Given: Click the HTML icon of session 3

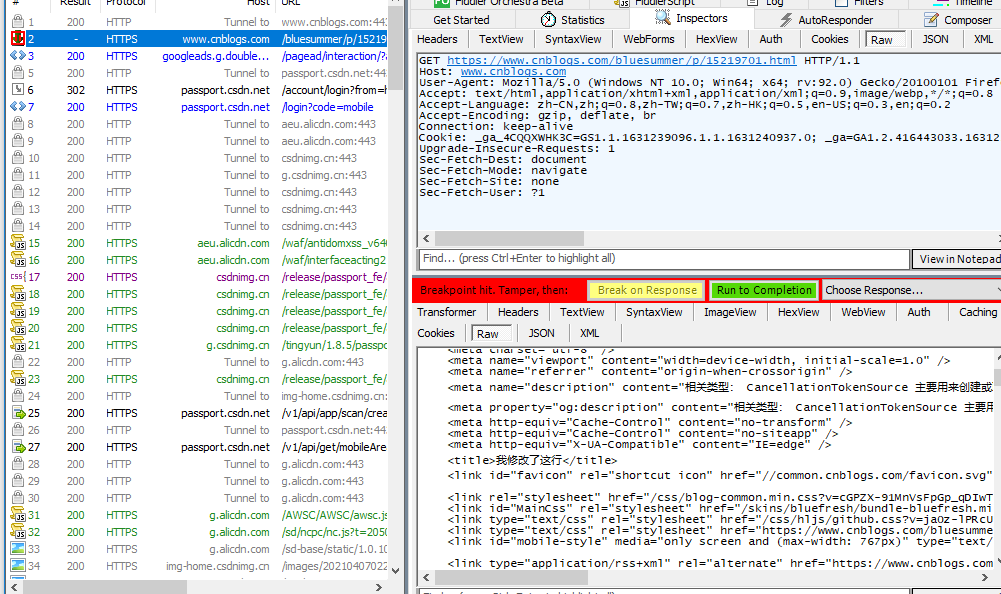Looking at the screenshot, I should (x=18, y=56).
